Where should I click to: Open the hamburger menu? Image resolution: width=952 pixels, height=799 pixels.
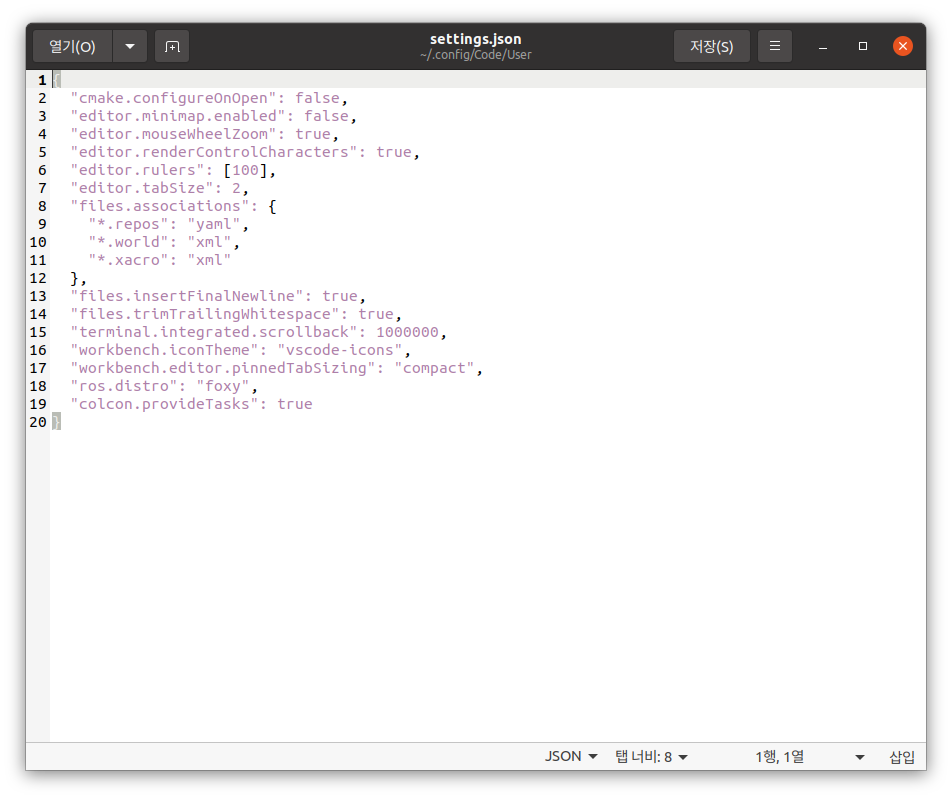pos(775,46)
